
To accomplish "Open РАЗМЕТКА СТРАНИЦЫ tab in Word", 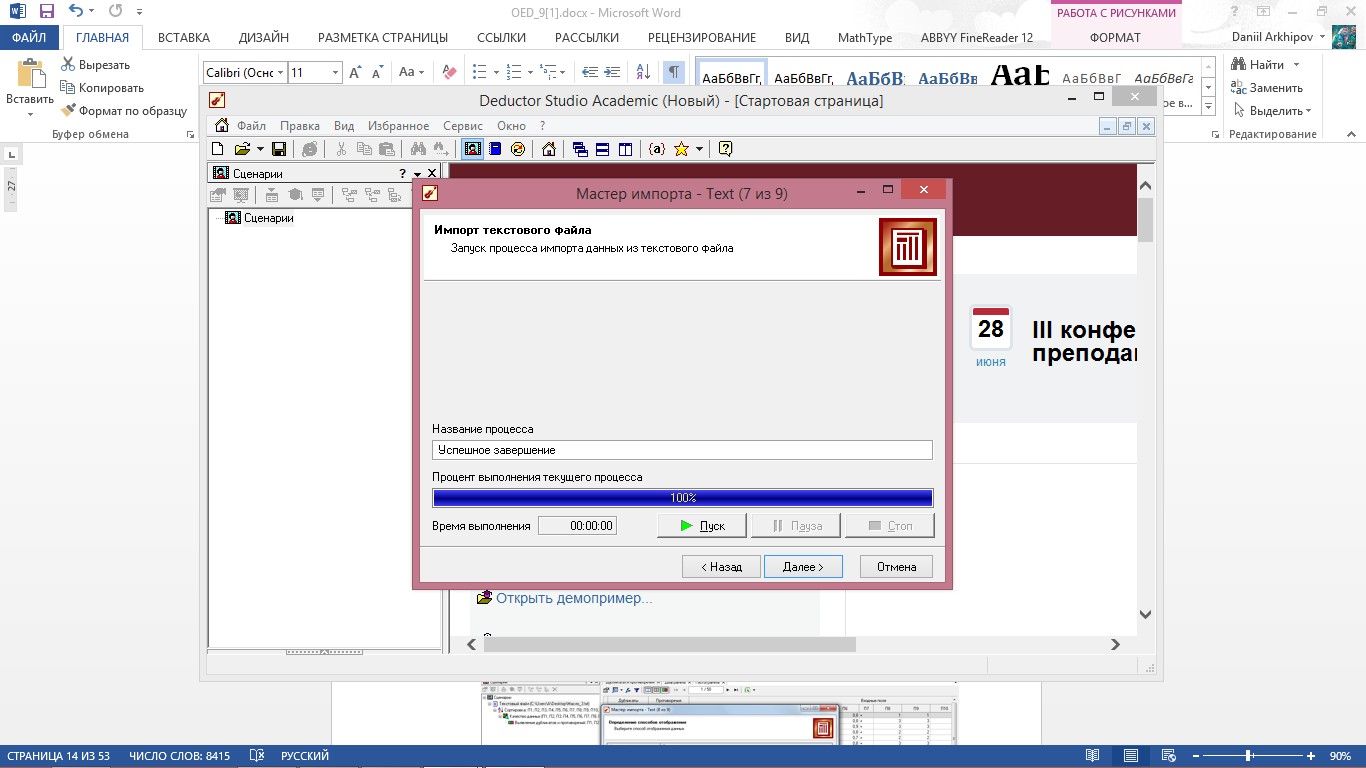I will (383, 38).
